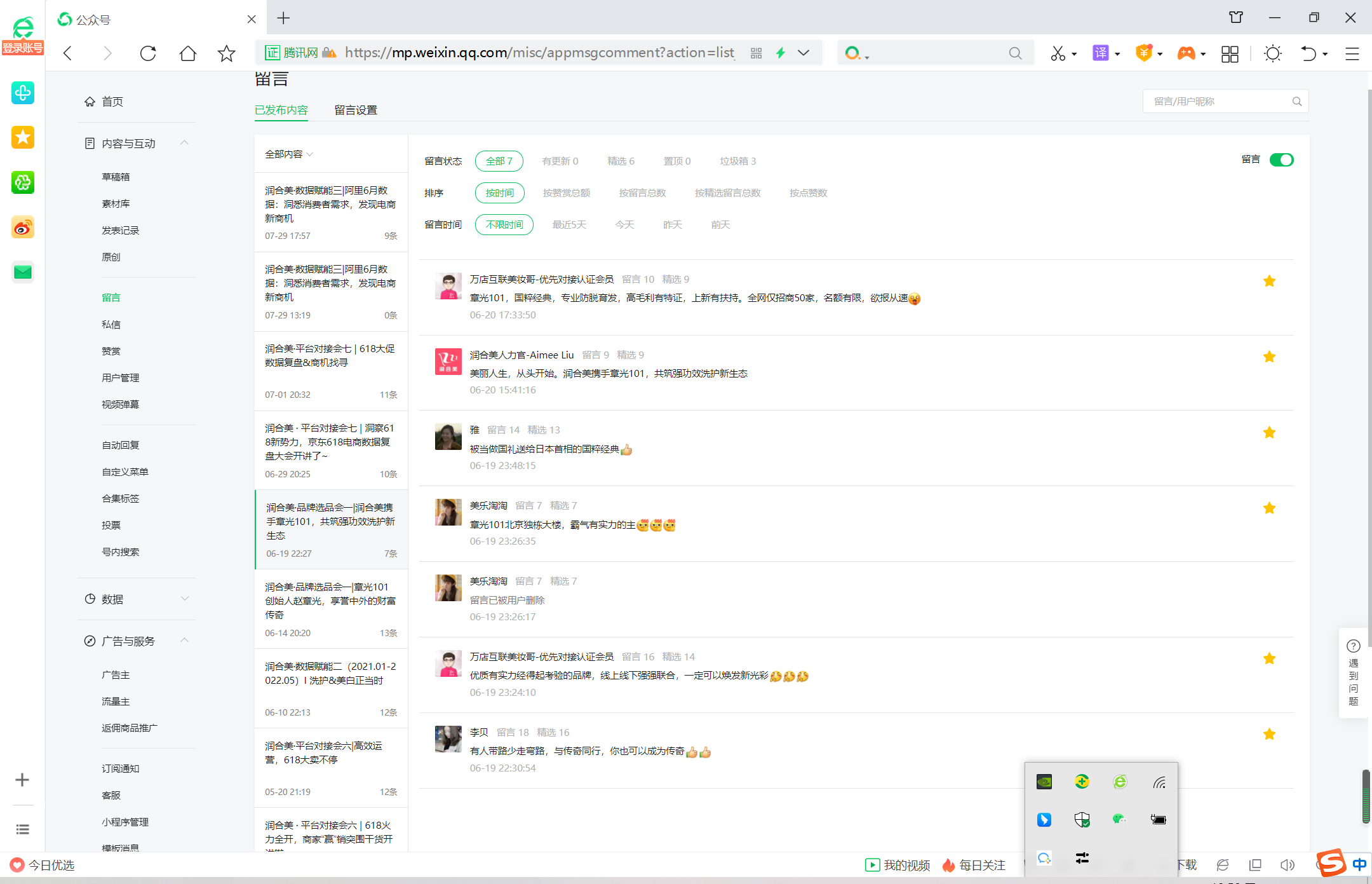This screenshot has height=884, width=1372.
Task: Turn off the 留言 toggle switch
Action: (x=1281, y=160)
